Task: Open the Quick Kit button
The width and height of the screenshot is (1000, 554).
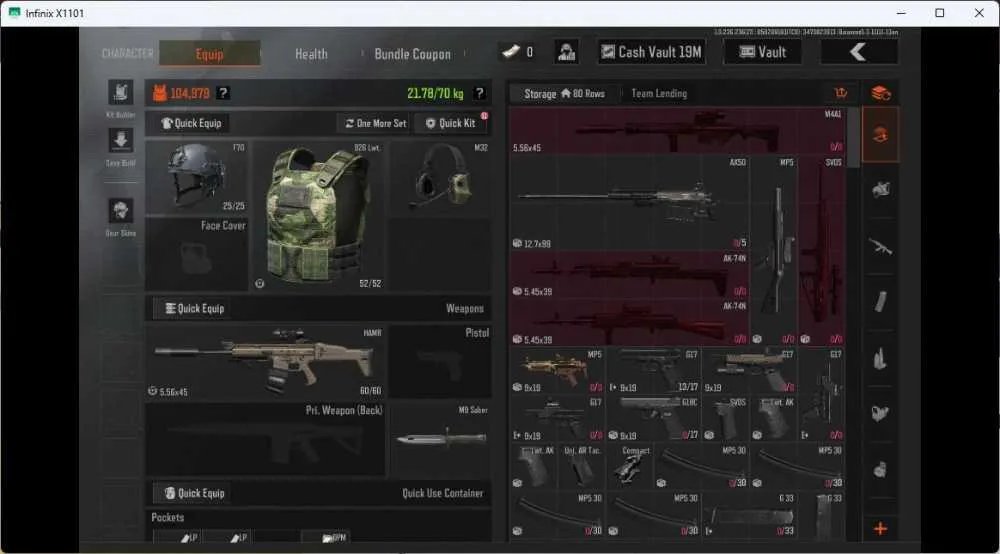Action: coord(451,123)
